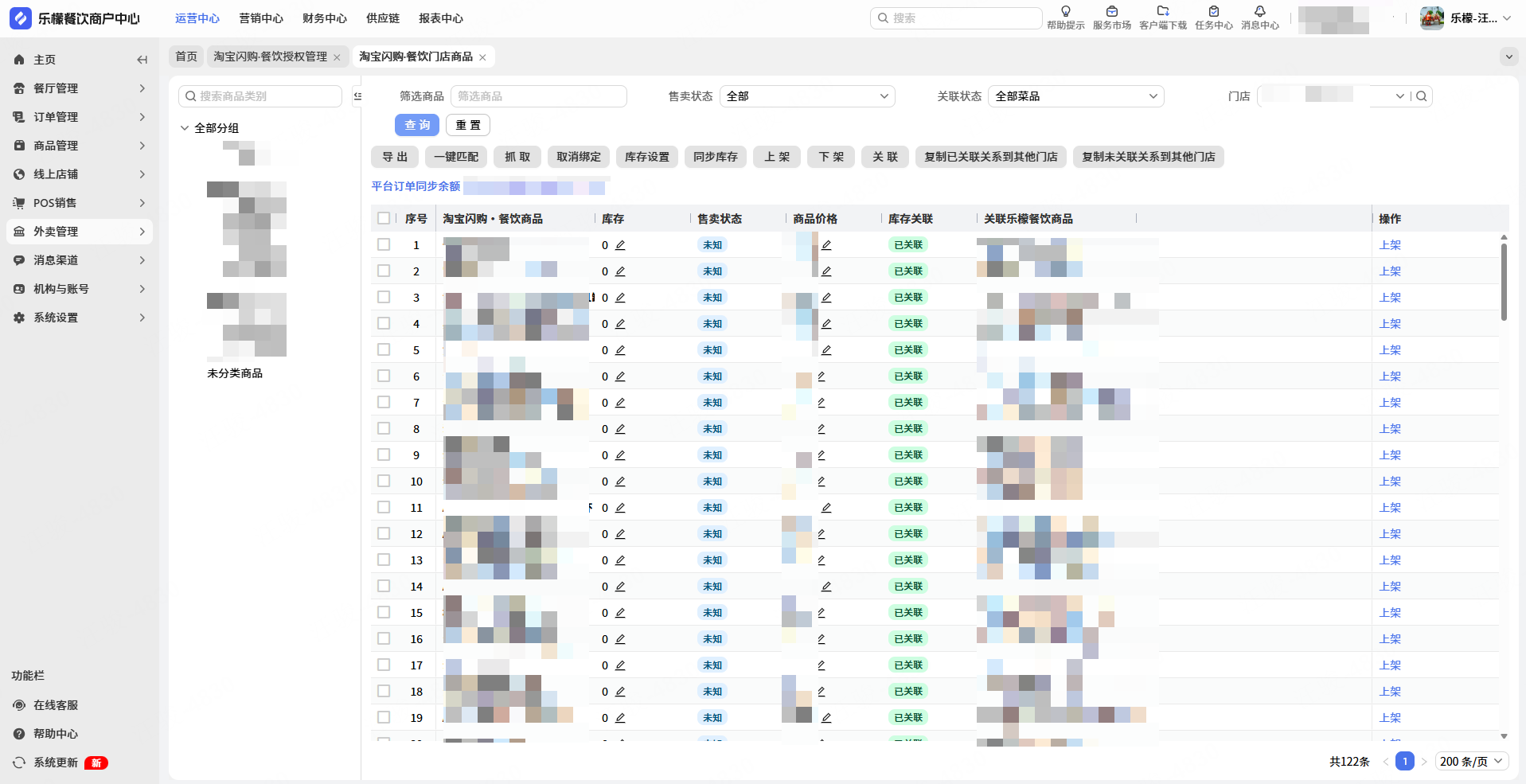Close the 淘宝闪购·餐饮门店商品 tab
Viewport: 1526px width, 784px height.
click(482, 57)
